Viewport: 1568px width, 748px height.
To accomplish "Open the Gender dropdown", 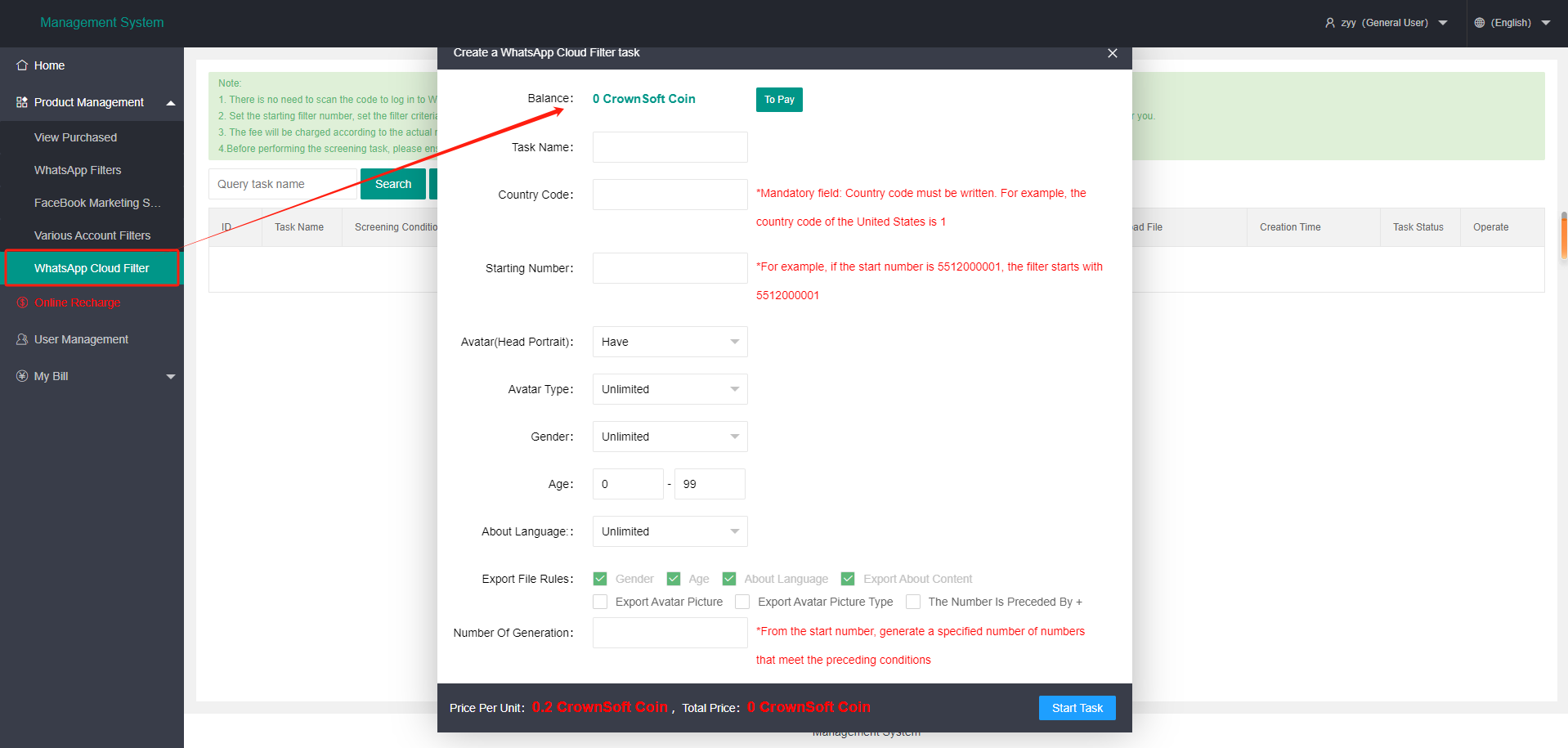I will tap(670, 437).
